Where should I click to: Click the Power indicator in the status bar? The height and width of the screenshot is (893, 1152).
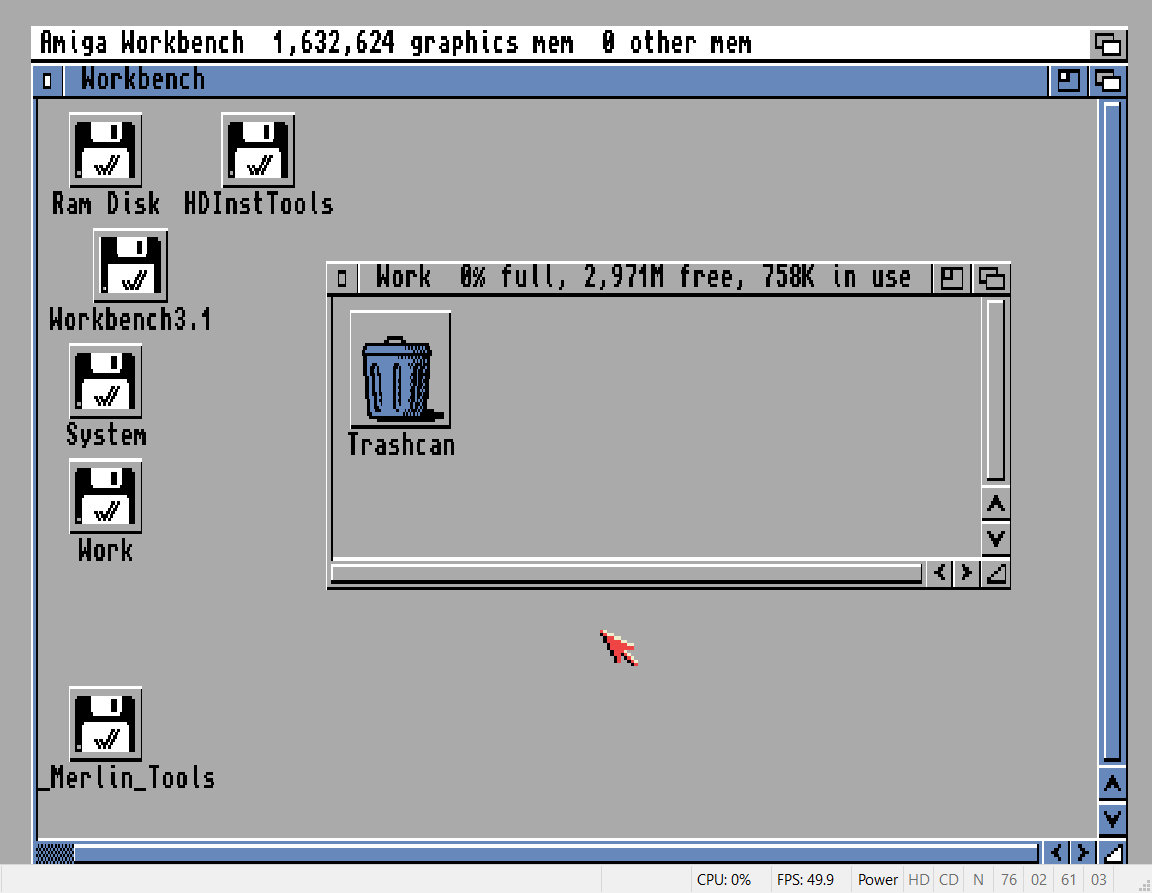(878, 880)
